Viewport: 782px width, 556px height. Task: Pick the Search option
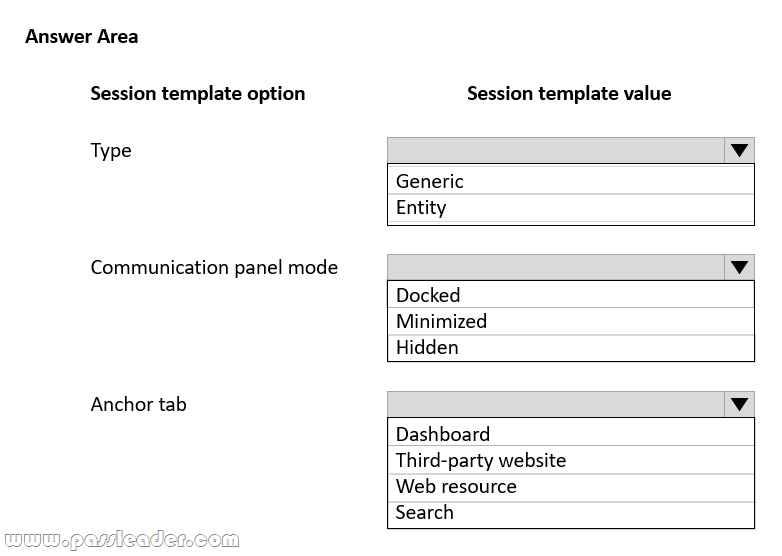pyautogui.click(x=425, y=513)
